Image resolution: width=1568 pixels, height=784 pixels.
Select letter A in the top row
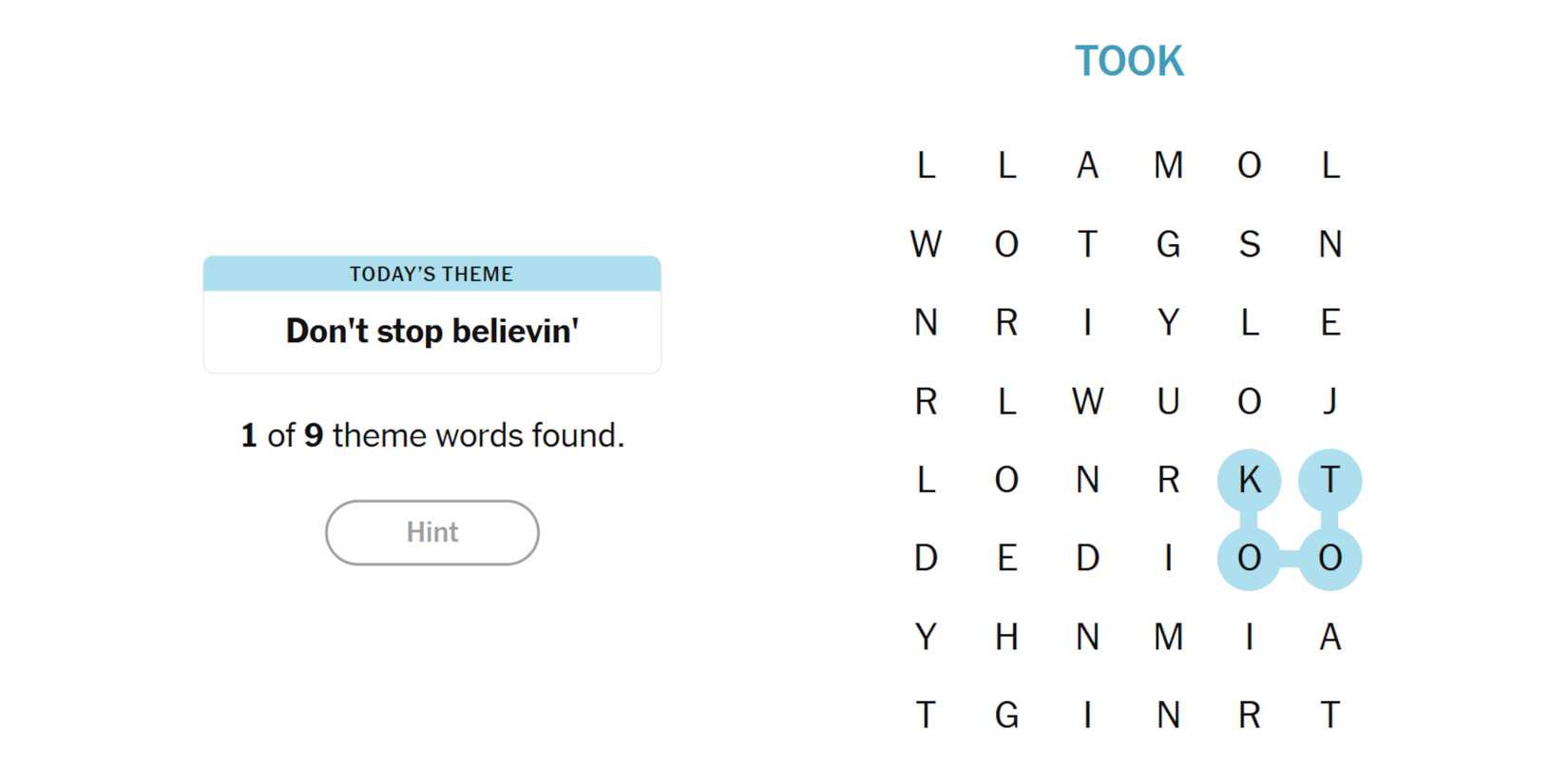pyautogui.click(x=1087, y=165)
